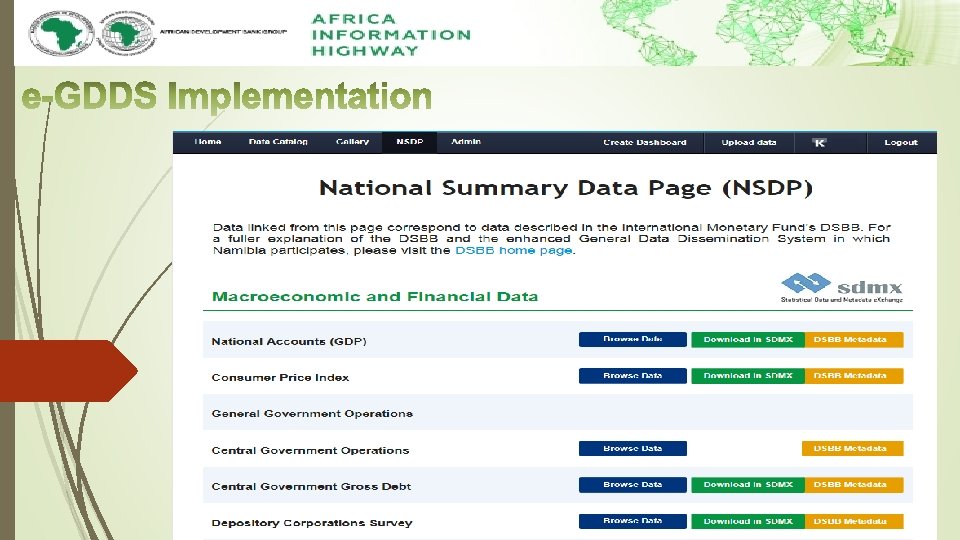Open DSBB Metadata for Consumer Price Index
960x540 pixels.
853,376
